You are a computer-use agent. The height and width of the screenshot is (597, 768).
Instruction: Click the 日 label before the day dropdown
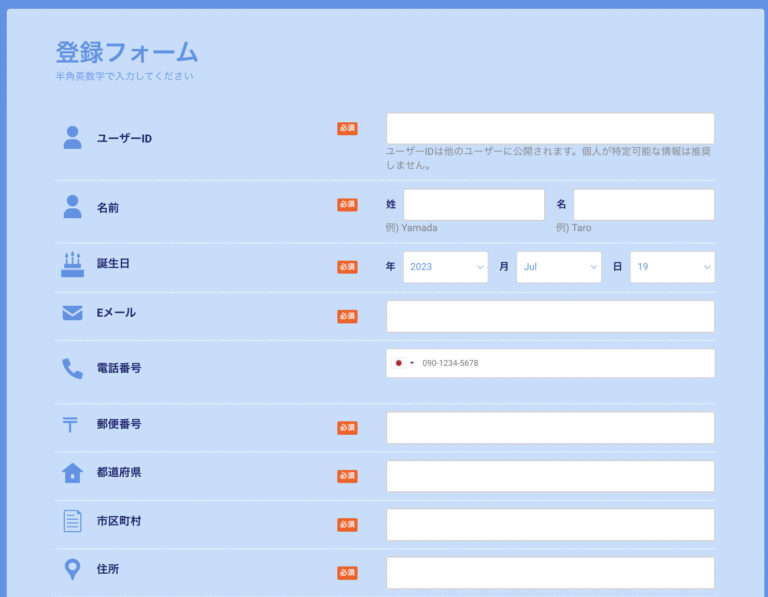point(617,266)
